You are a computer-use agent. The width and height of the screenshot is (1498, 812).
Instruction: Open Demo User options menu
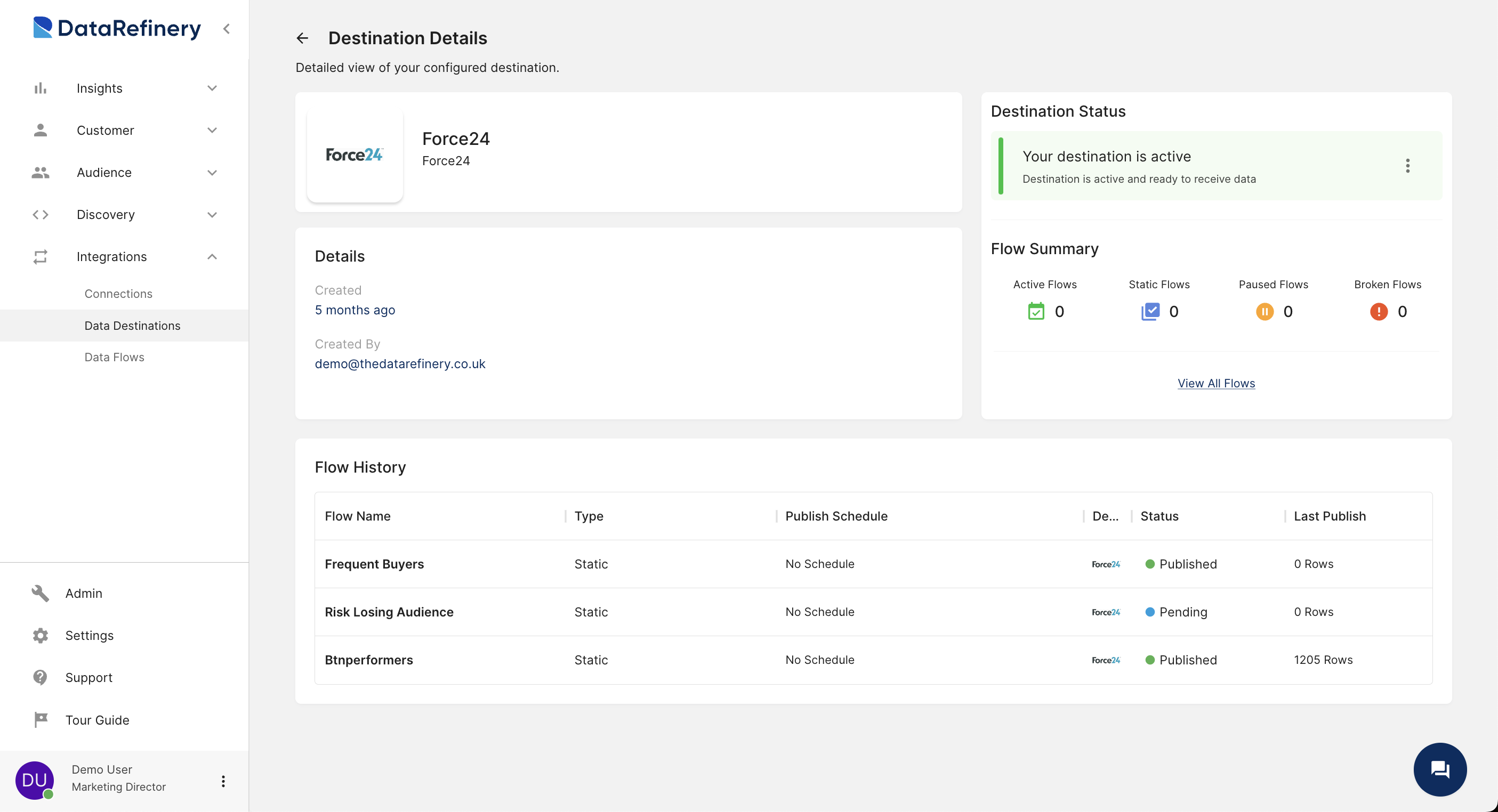pyautogui.click(x=223, y=781)
